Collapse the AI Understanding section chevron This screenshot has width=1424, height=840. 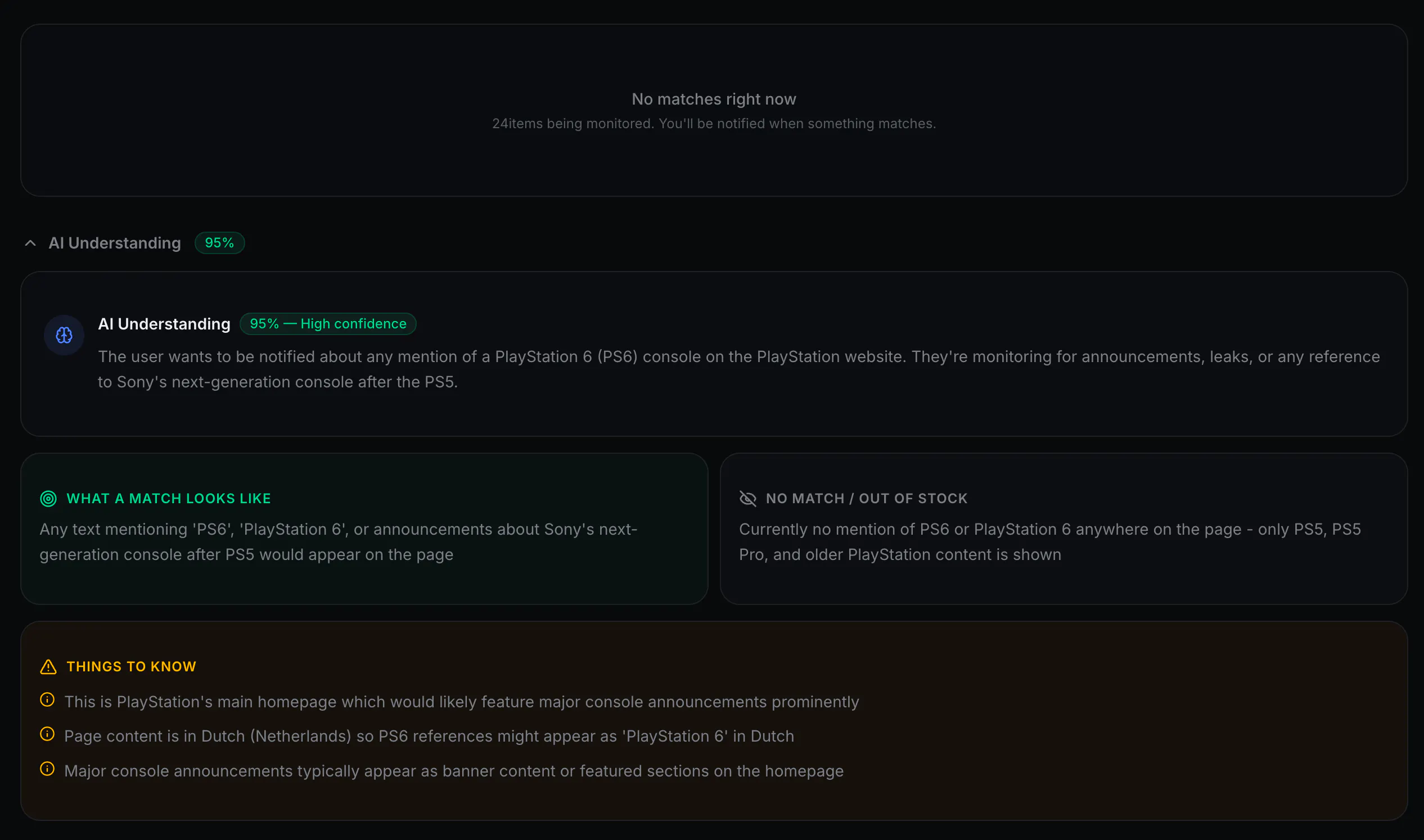[30, 243]
